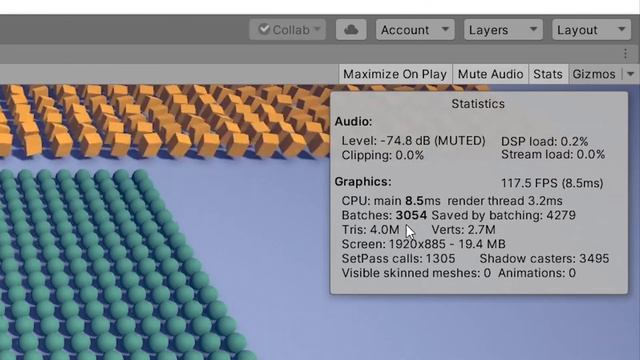Open the Layers dropdown
This screenshot has width=640, height=360.
click(503, 30)
